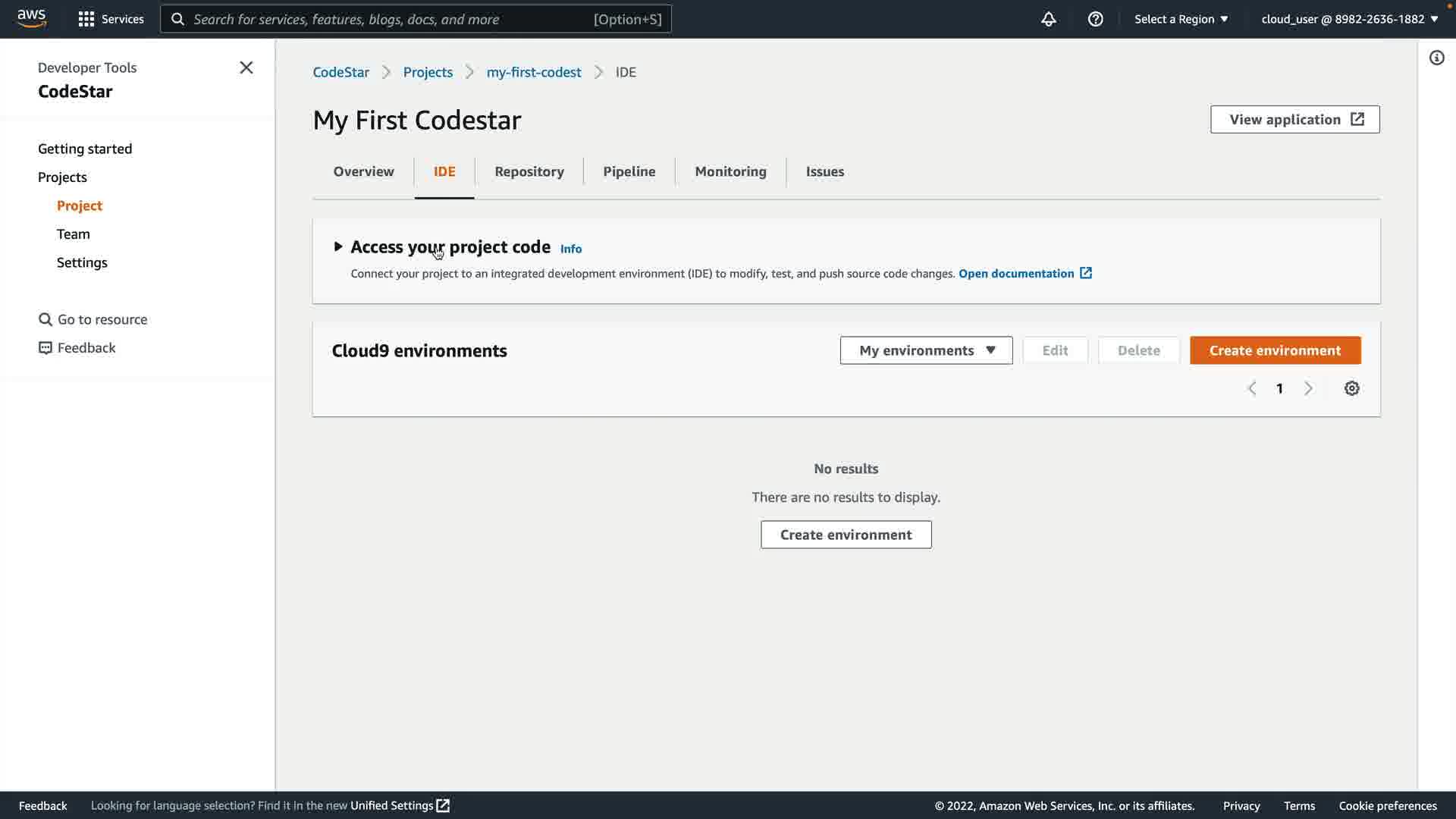Open the Select a Region dropdown

tap(1181, 19)
